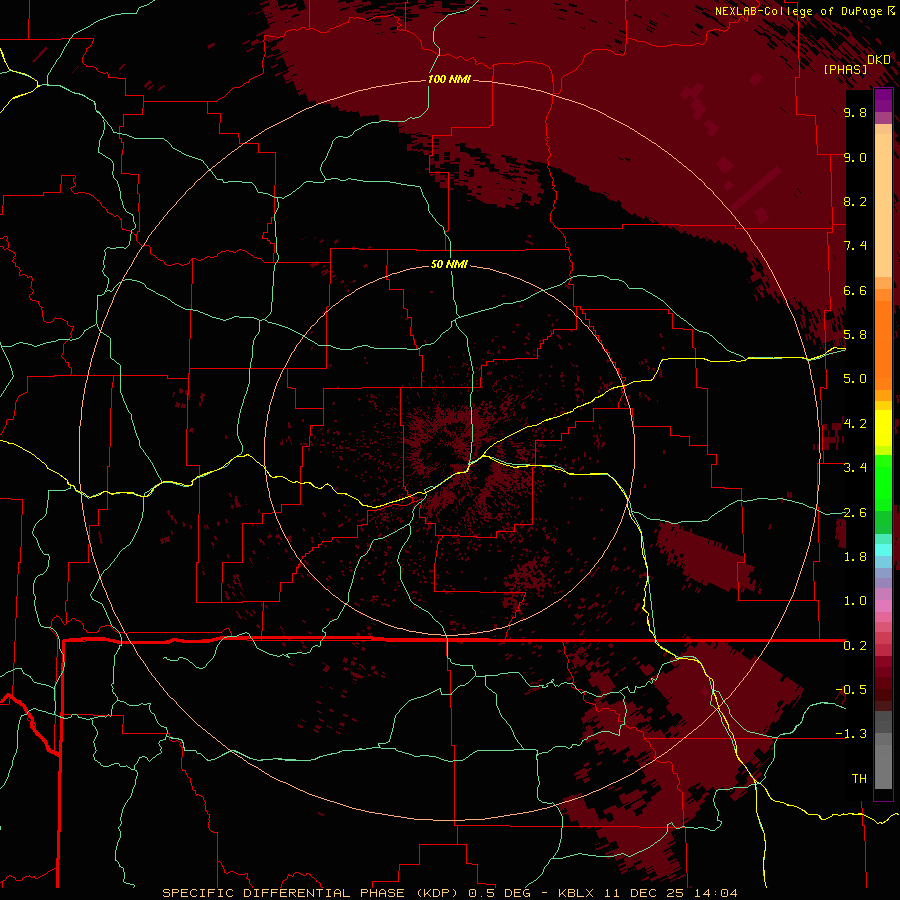Click the -1.3 scale value label
This screenshot has height=900, width=900.
(x=851, y=734)
